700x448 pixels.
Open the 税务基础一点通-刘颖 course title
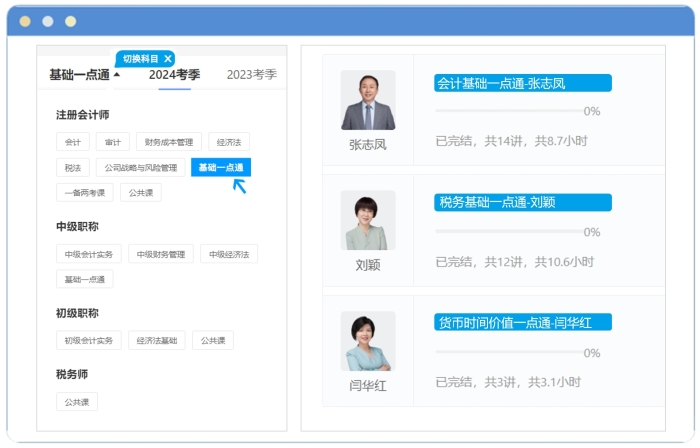click(523, 203)
